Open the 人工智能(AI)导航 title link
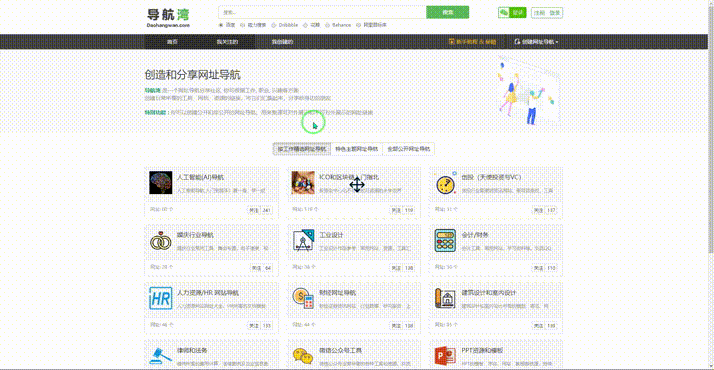The height and width of the screenshot is (370, 714). click(200, 177)
